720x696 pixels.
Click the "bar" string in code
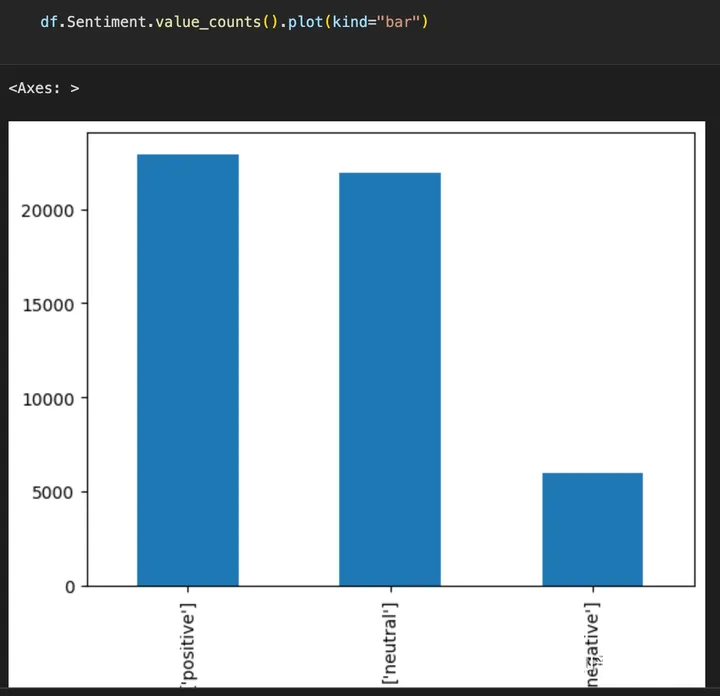[398, 21]
